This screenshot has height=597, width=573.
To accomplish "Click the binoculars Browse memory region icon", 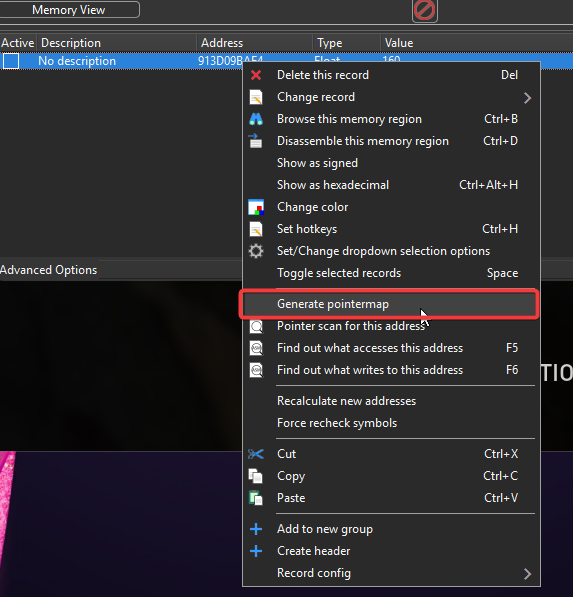I will tap(256, 119).
